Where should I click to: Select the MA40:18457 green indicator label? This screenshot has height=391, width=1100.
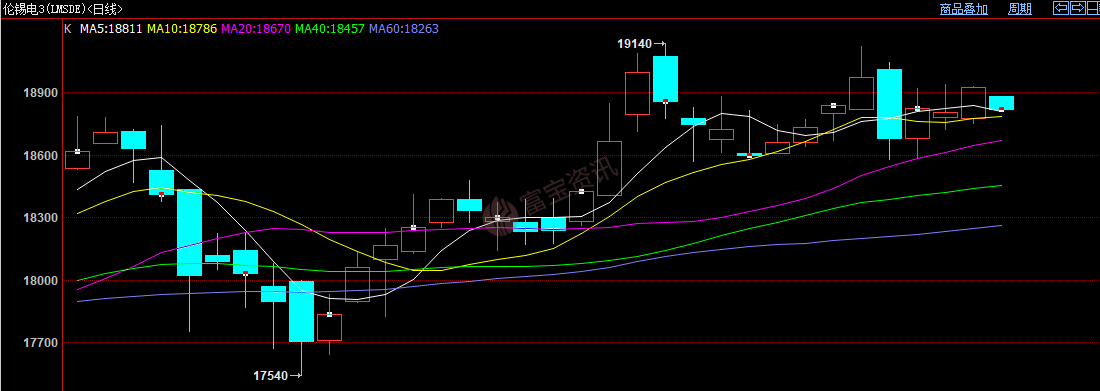click(x=330, y=29)
